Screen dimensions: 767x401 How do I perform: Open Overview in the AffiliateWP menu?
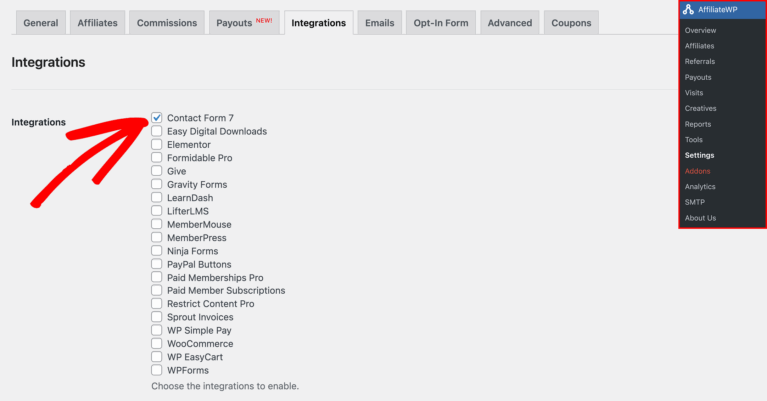click(x=700, y=30)
